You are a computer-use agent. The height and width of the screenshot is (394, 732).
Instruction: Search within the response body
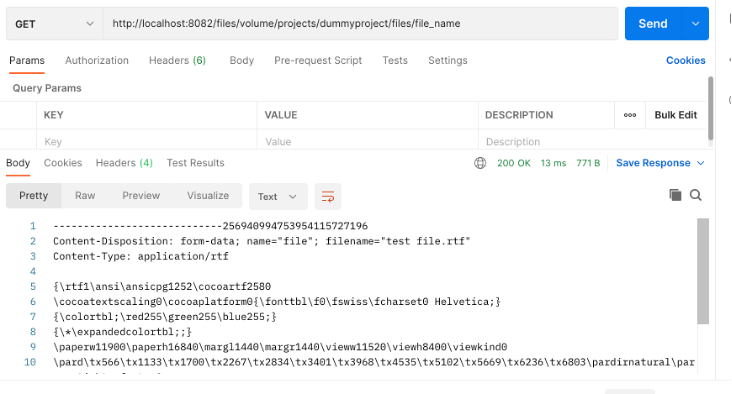pos(696,195)
